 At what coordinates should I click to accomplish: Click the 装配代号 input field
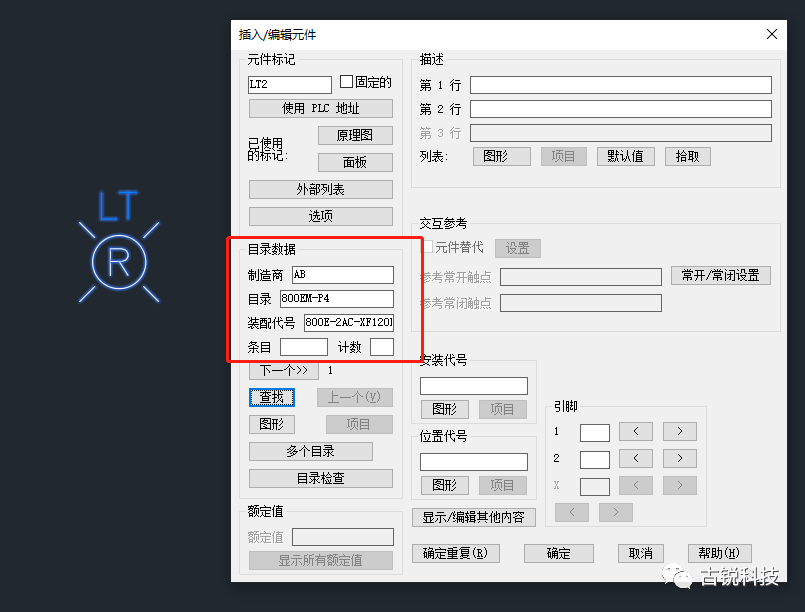pyautogui.click(x=349, y=322)
